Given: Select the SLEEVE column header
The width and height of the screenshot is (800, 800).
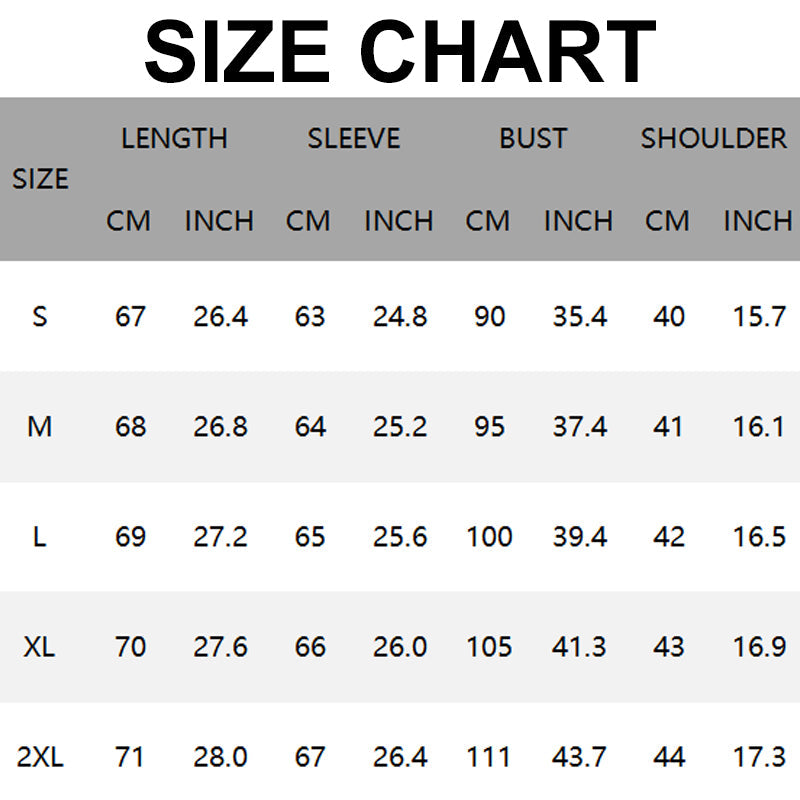Looking at the screenshot, I should [x=353, y=138].
